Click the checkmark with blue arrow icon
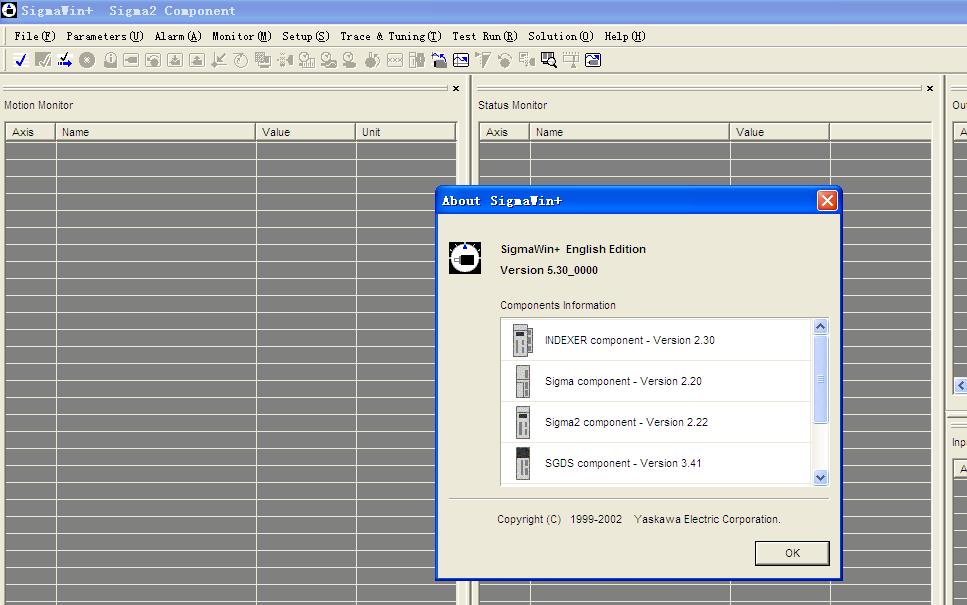967x605 pixels. [x=65, y=60]
